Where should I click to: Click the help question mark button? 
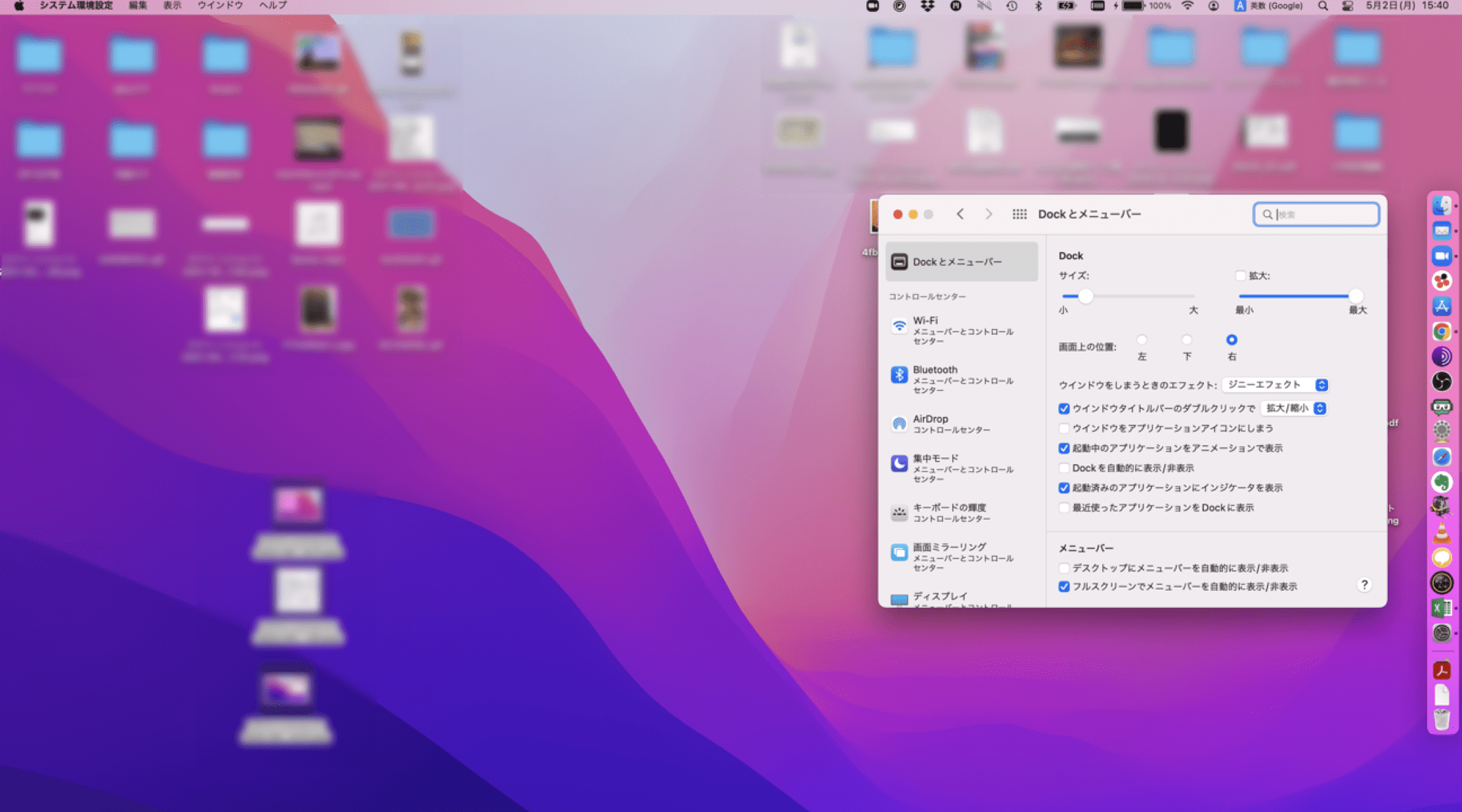[1364, 584]
